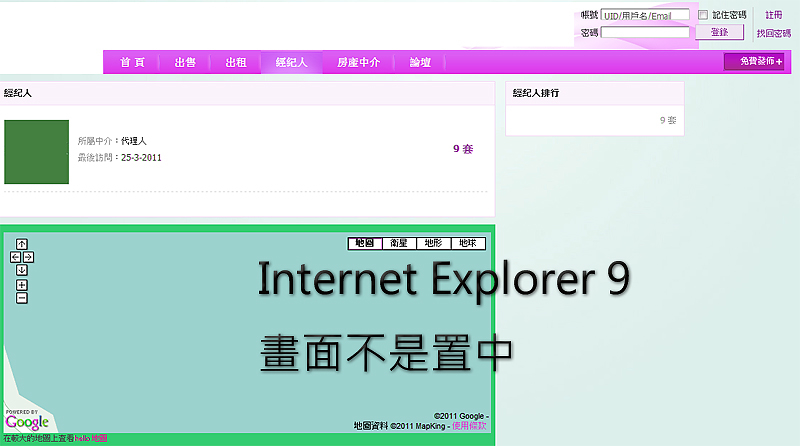Viewport: 800px width, 446px height.
Task: Open the 首頁 home menu item
Action: [132, 62]
